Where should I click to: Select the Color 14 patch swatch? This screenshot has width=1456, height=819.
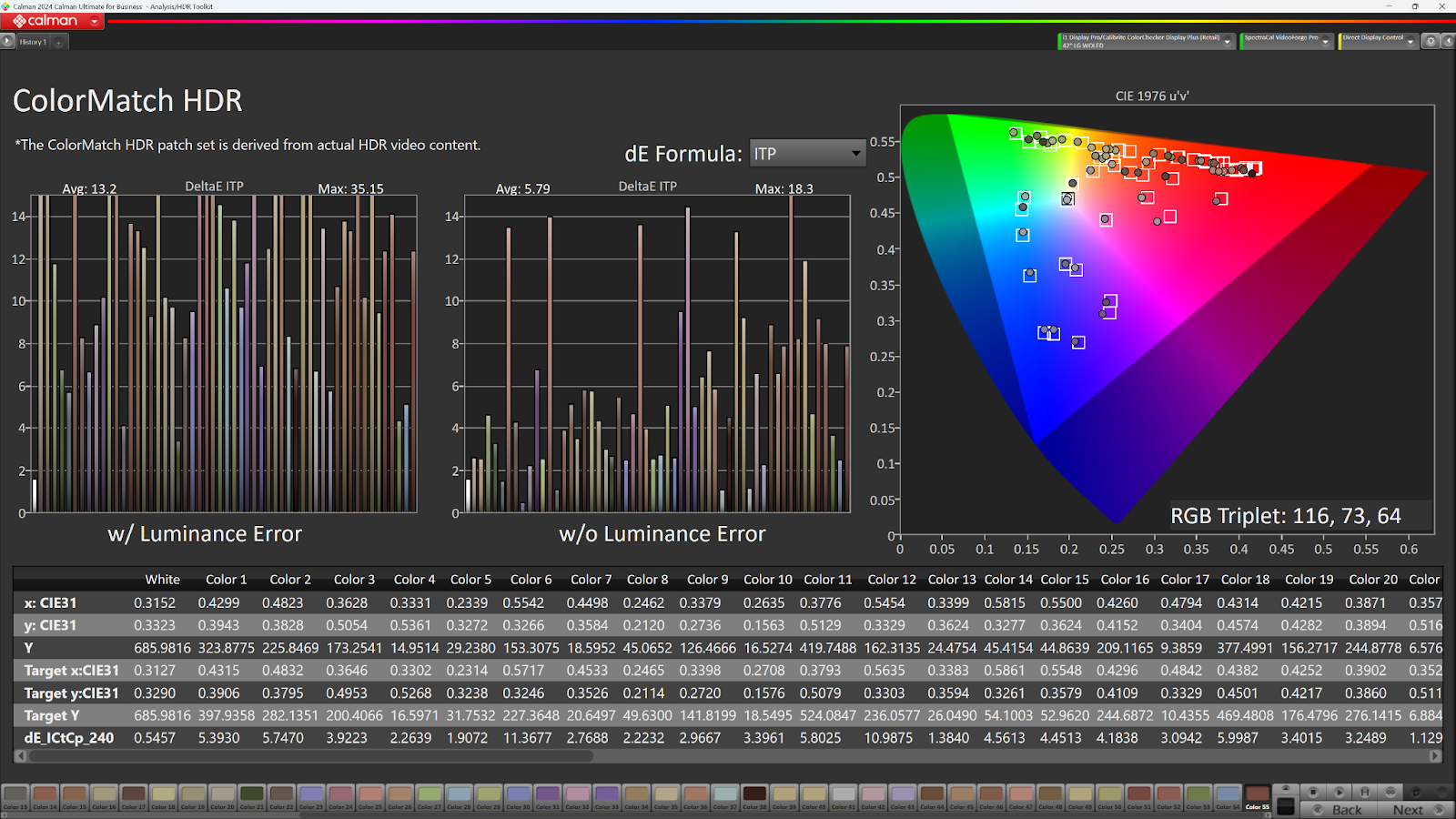coord(45,797)
